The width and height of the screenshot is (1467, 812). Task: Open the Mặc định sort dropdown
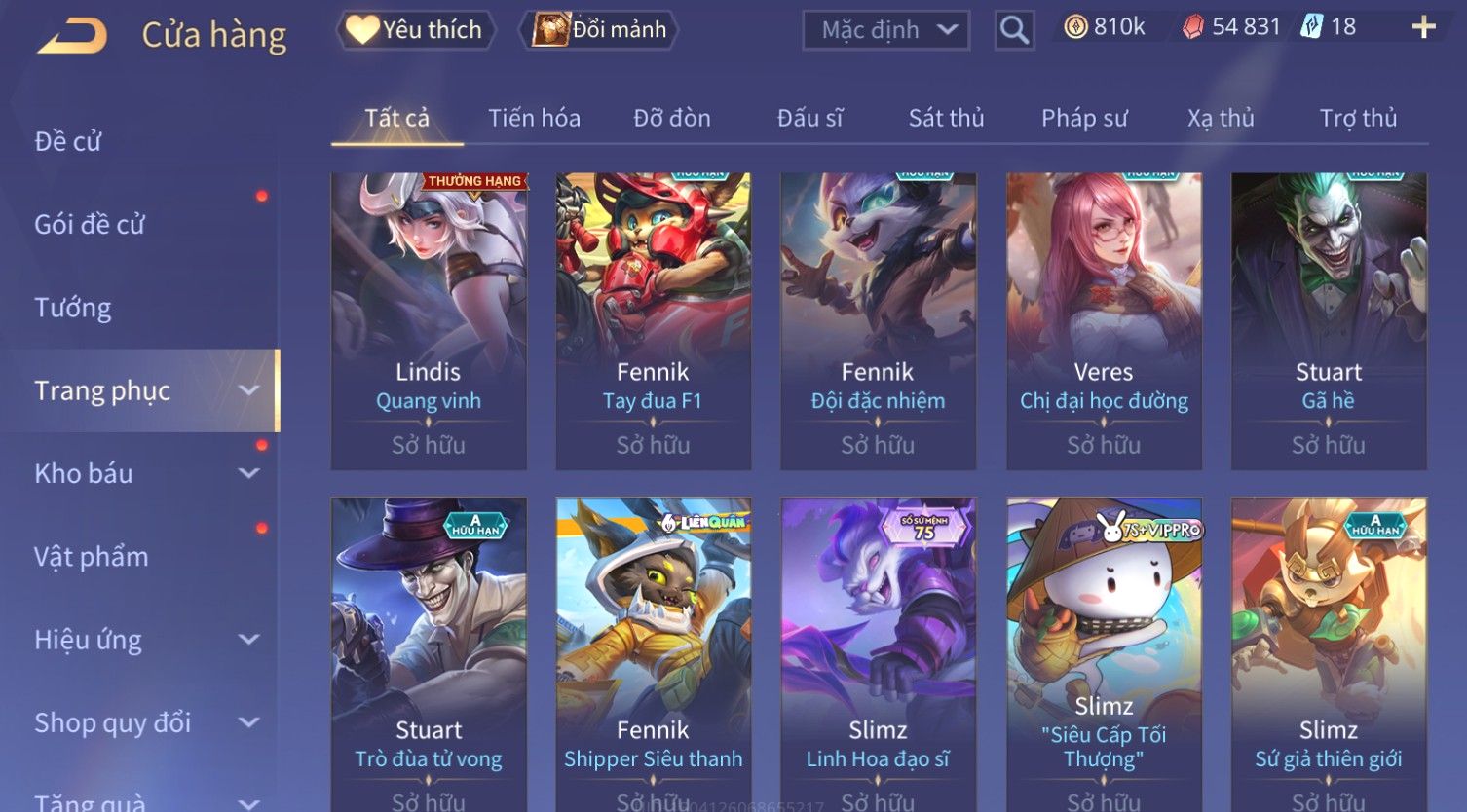[886, 30]
